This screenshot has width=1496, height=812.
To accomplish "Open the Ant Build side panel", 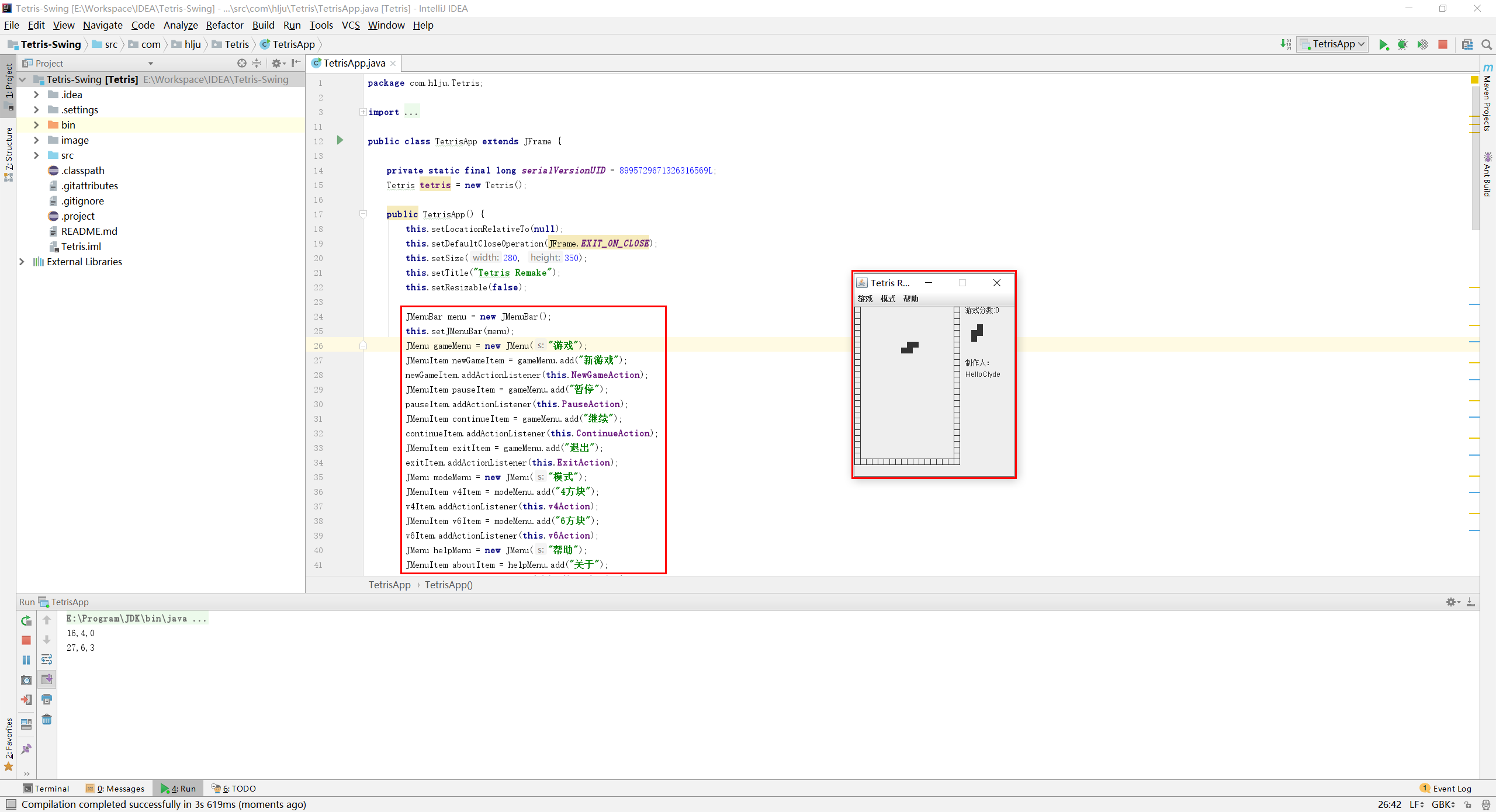I will (x=1488, y=174).
